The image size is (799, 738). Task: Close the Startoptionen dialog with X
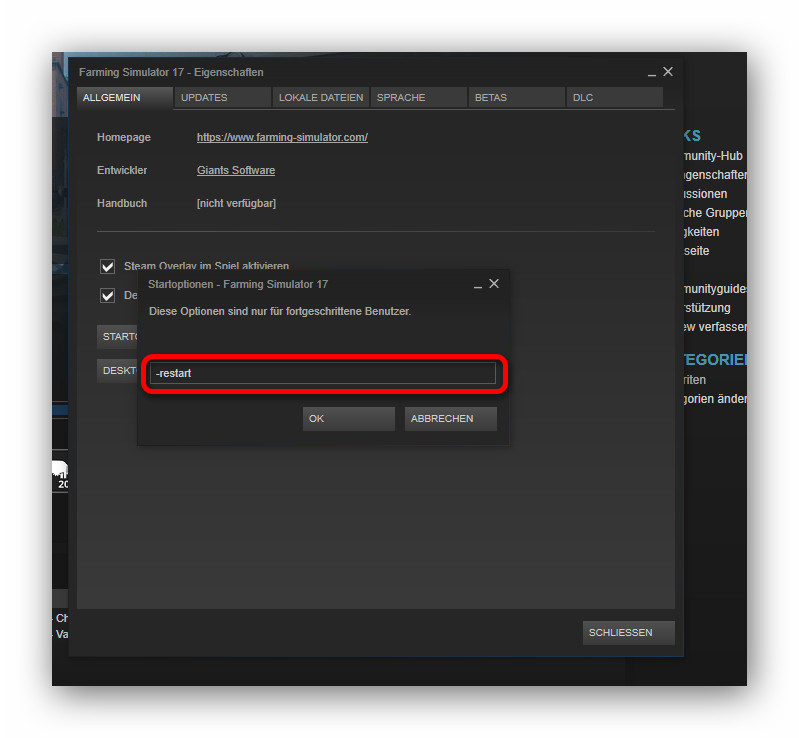point(494,284)
